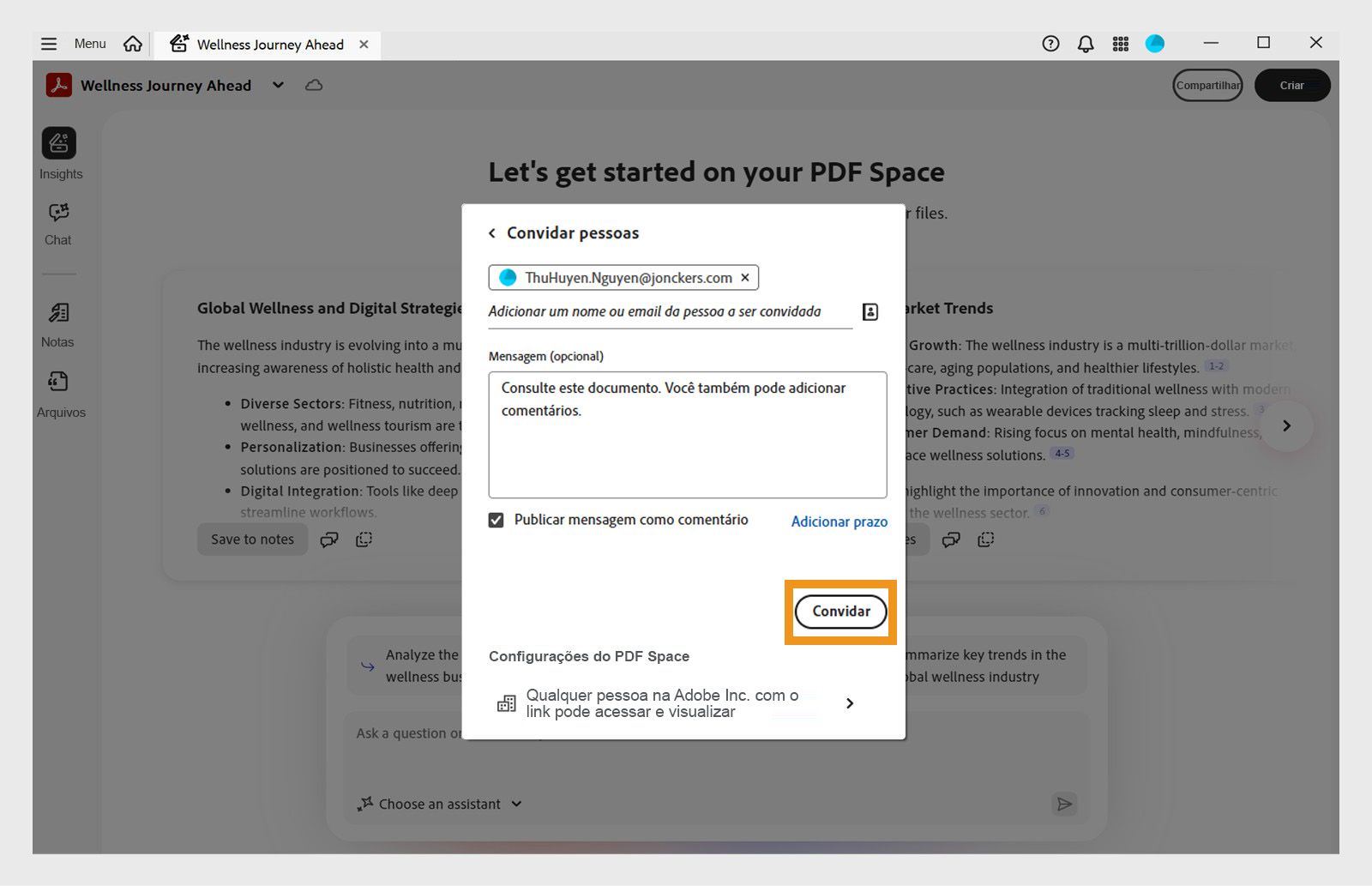Click inside the Mensagem text box
Image resolution: width=1372 pixels, height=886 pixels.
click(686, 435)
